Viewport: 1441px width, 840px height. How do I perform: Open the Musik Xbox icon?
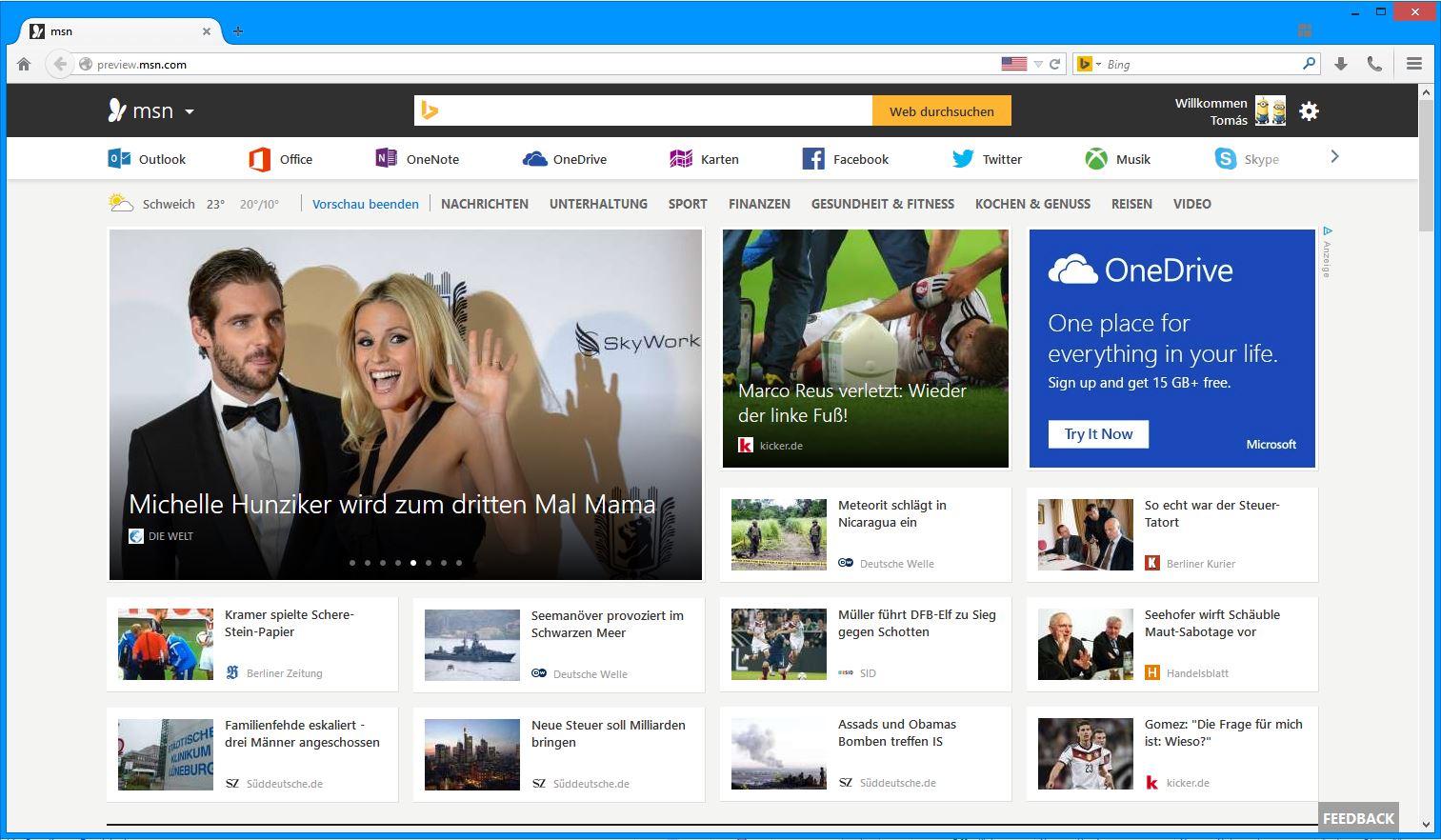point(1096,159)
